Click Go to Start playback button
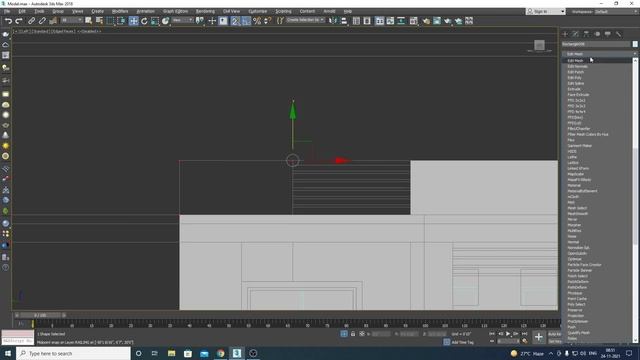Viewport: 640px width, 360px height. click(x=492, y=334)
